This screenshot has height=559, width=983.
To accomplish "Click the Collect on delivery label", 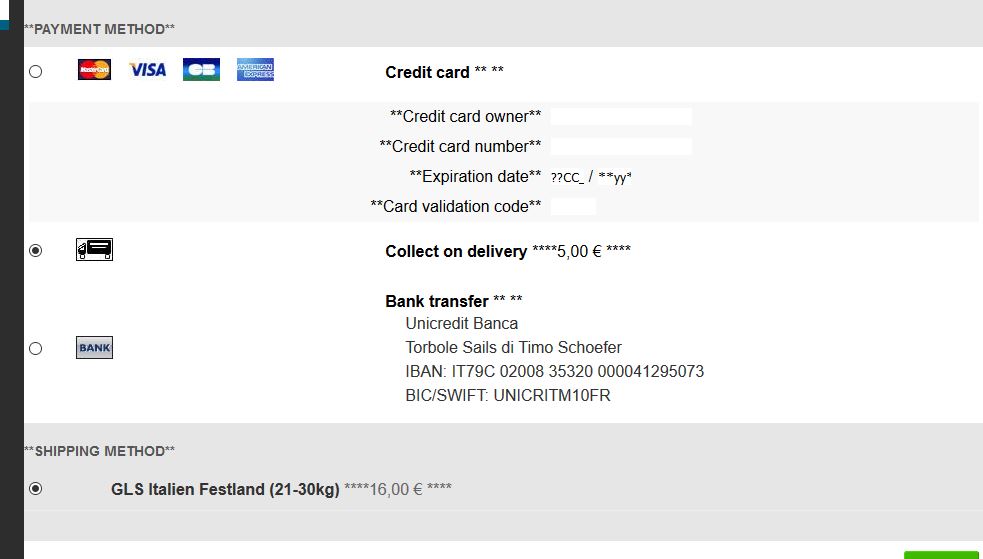I will pos(455,251).
